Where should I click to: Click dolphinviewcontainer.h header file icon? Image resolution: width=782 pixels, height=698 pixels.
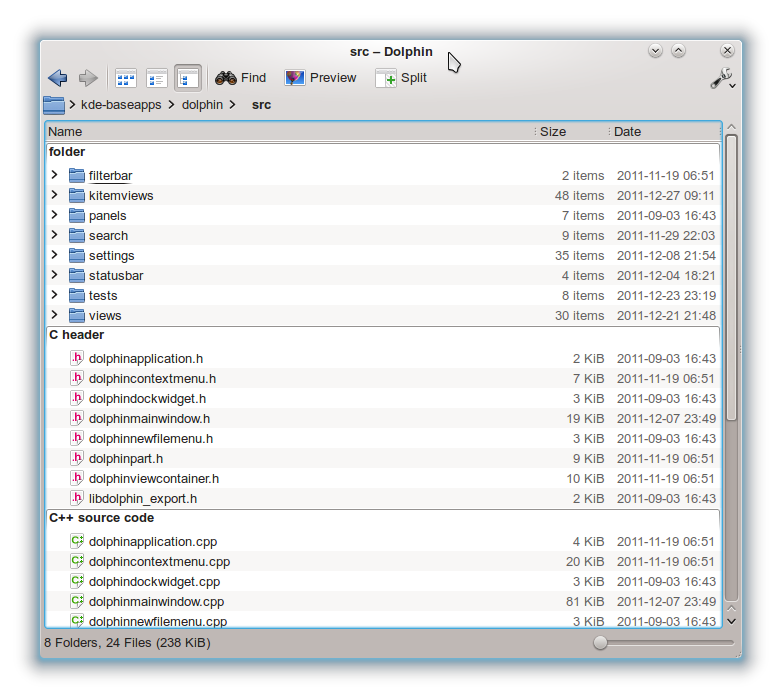tap(76, 478)
